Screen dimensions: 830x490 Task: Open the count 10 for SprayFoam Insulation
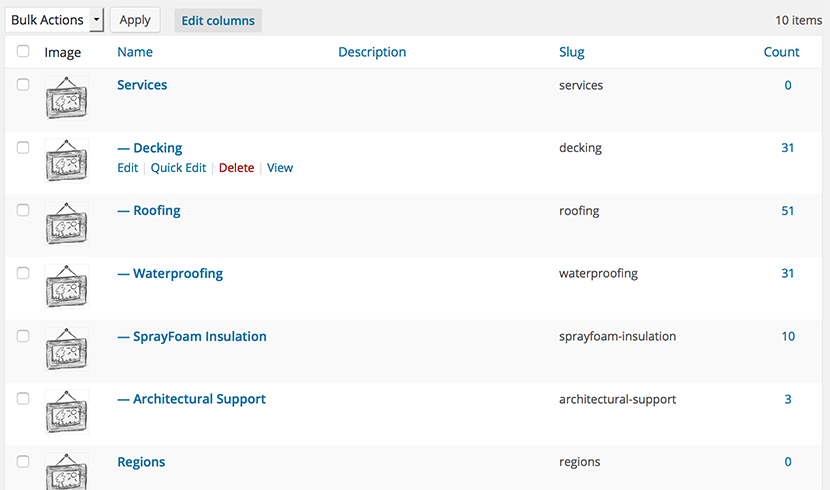click(788, 336)
